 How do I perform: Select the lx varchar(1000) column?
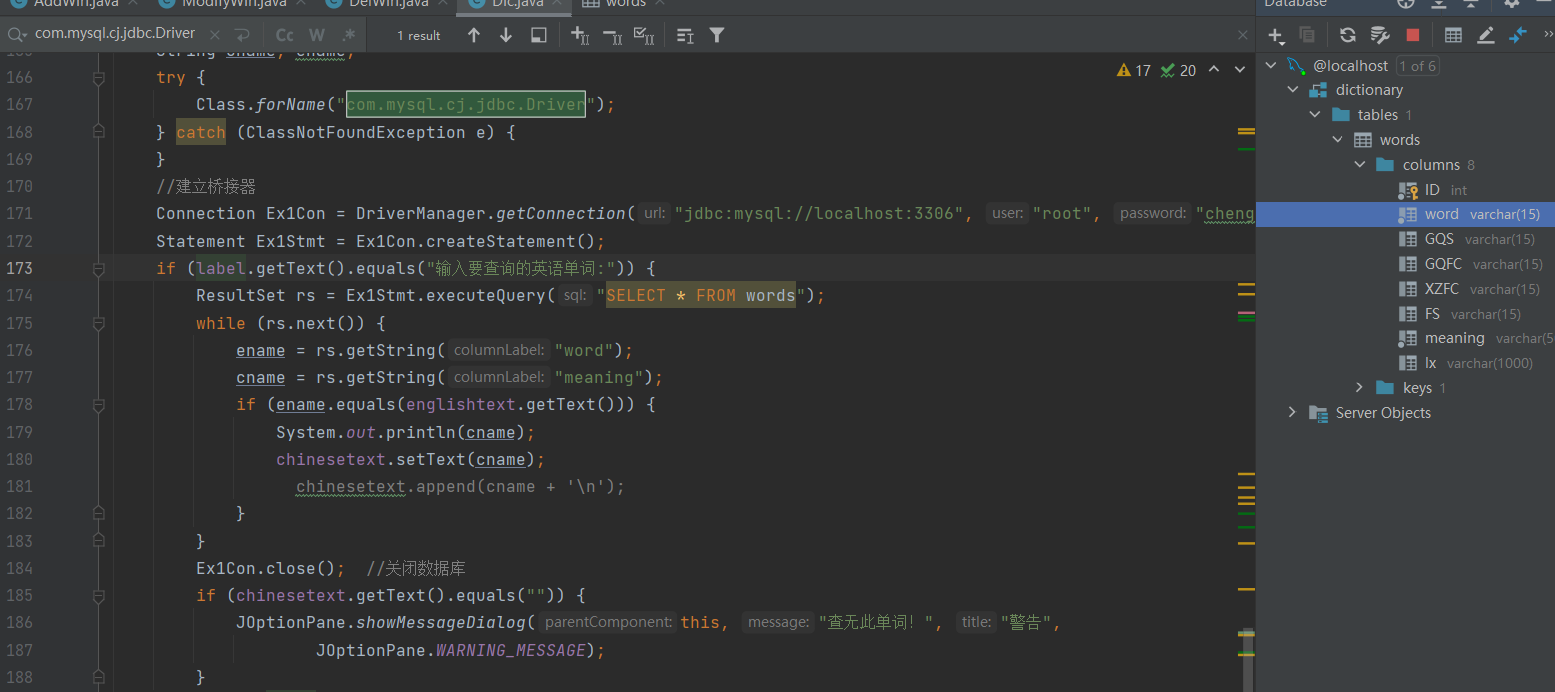pyautogui.click(x=1405, y=363)
